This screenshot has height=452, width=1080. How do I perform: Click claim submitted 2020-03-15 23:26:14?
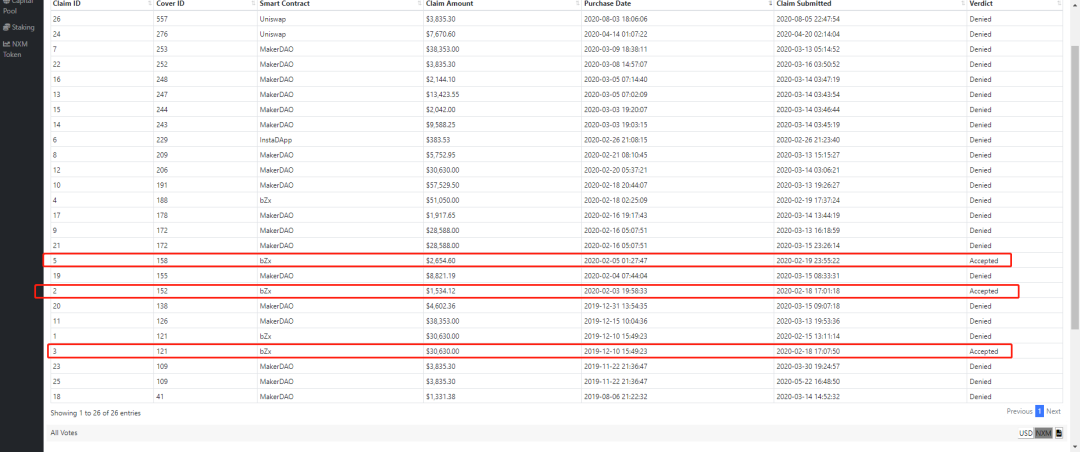[808, 246]
